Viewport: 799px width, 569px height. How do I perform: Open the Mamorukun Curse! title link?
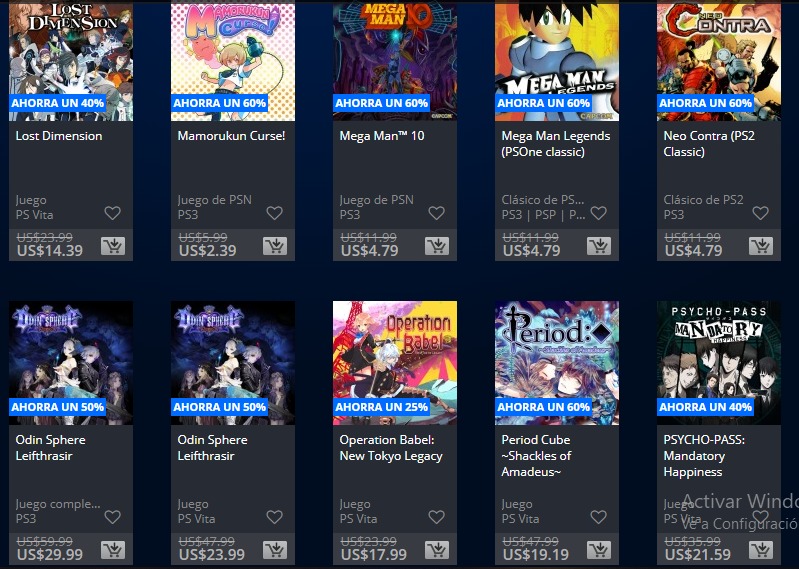(231, 136)
